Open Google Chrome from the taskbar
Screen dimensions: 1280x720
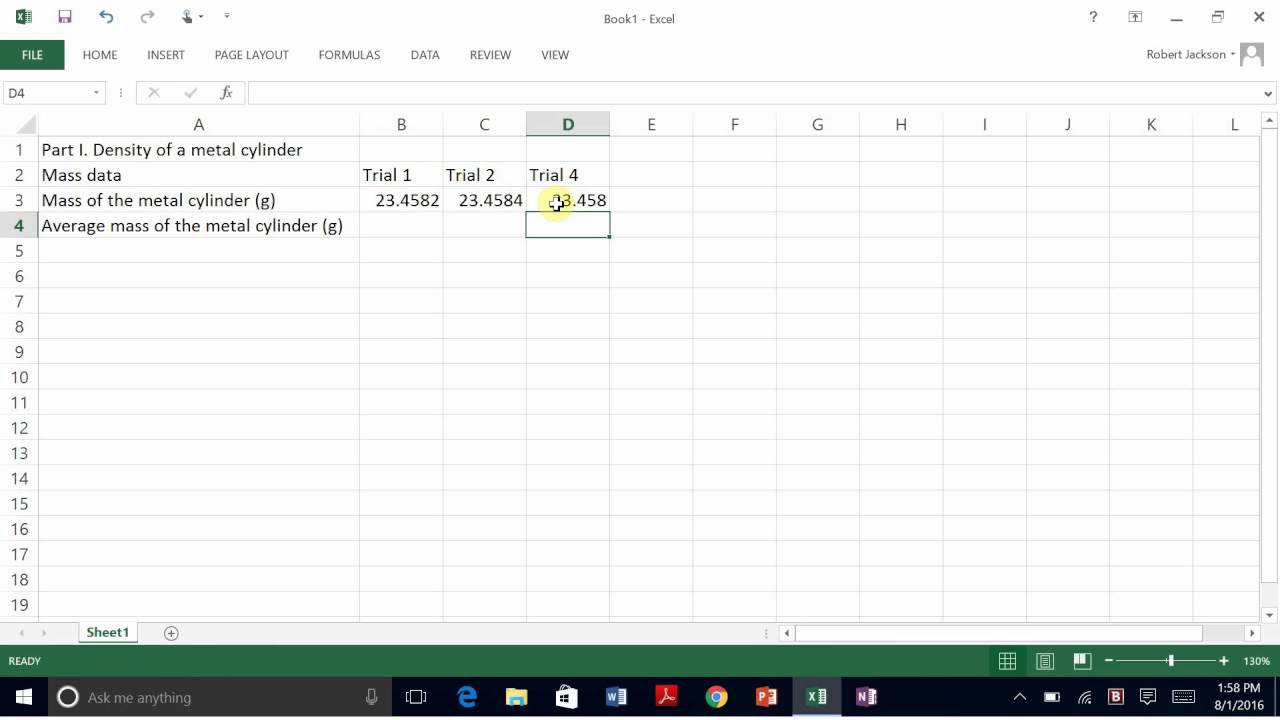click(716, 697)
